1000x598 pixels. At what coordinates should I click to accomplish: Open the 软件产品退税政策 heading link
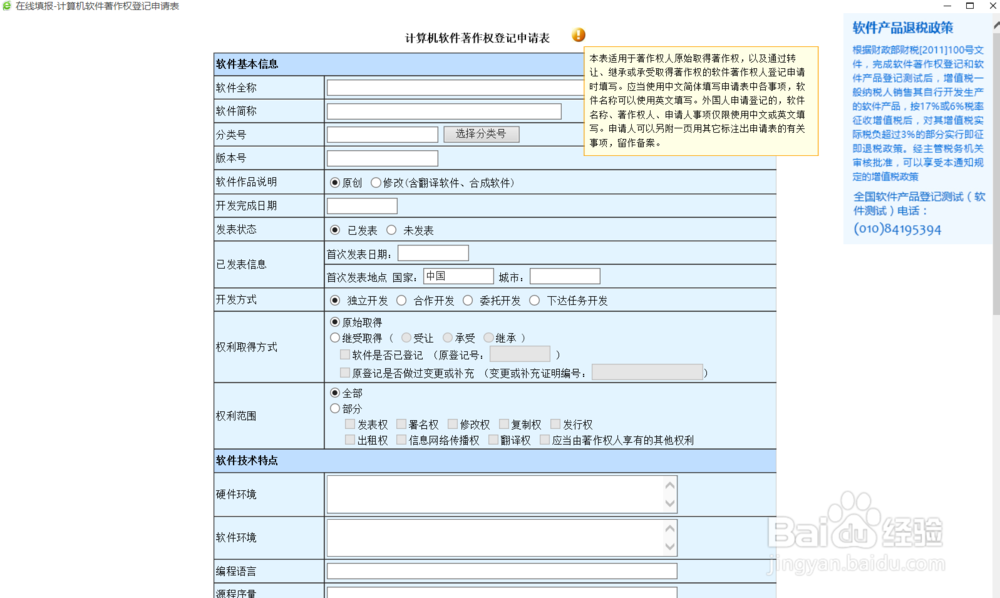902,28
